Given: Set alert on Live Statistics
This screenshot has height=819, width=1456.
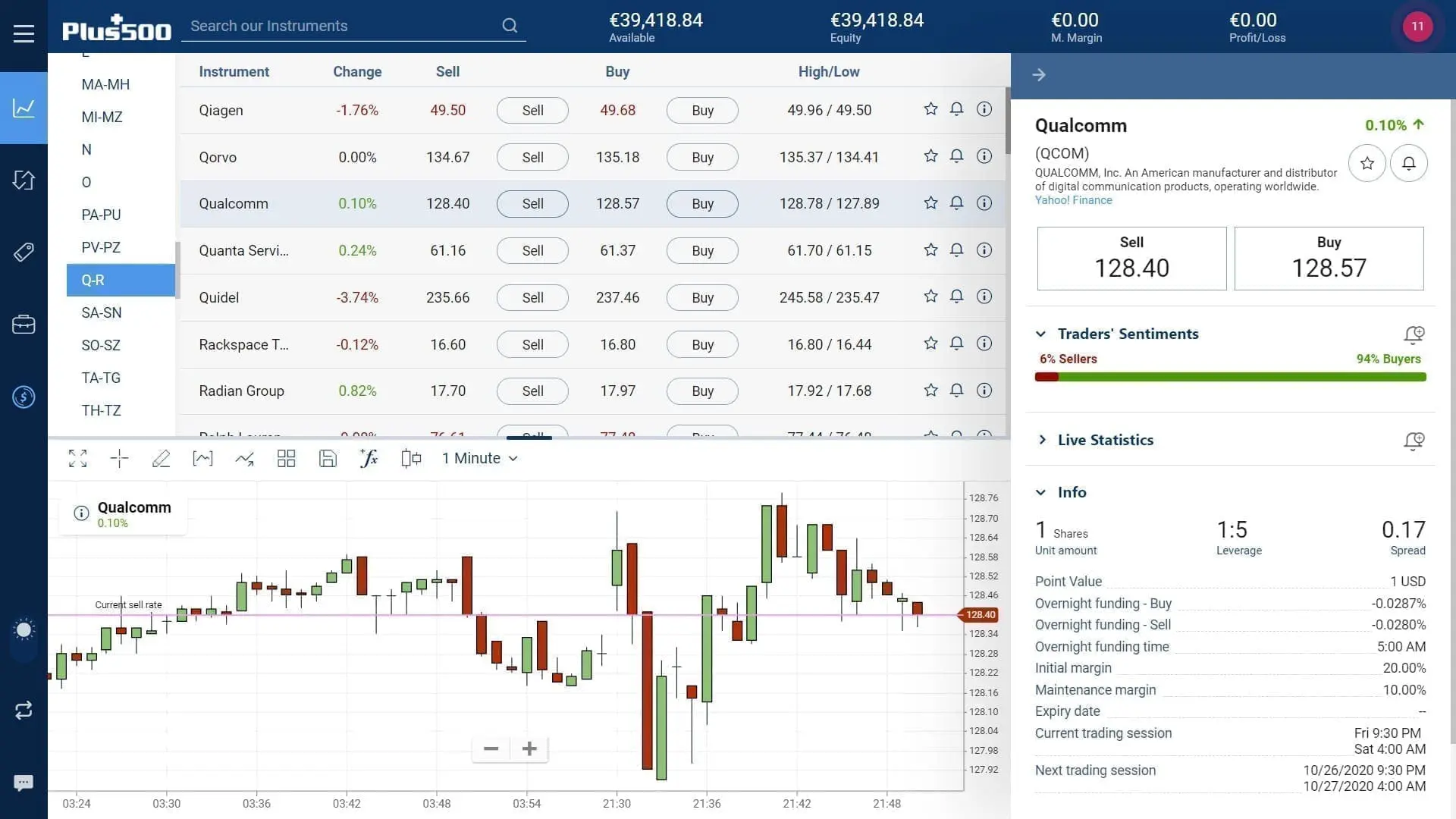Looking at the screenshot, I should [x=1414, y=441].
